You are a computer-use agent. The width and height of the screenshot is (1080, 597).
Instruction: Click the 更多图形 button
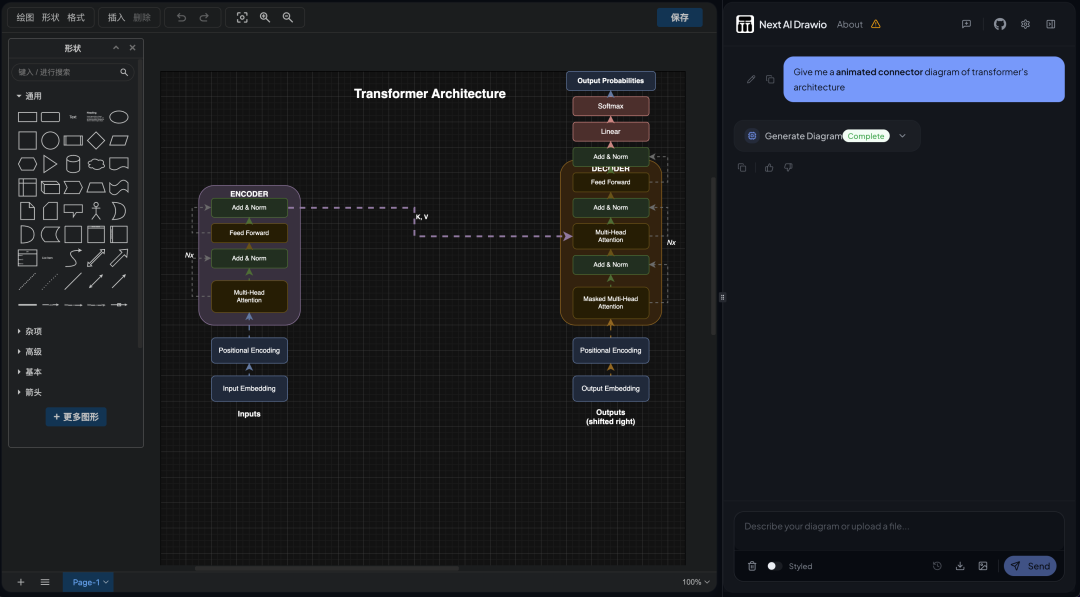76,417
